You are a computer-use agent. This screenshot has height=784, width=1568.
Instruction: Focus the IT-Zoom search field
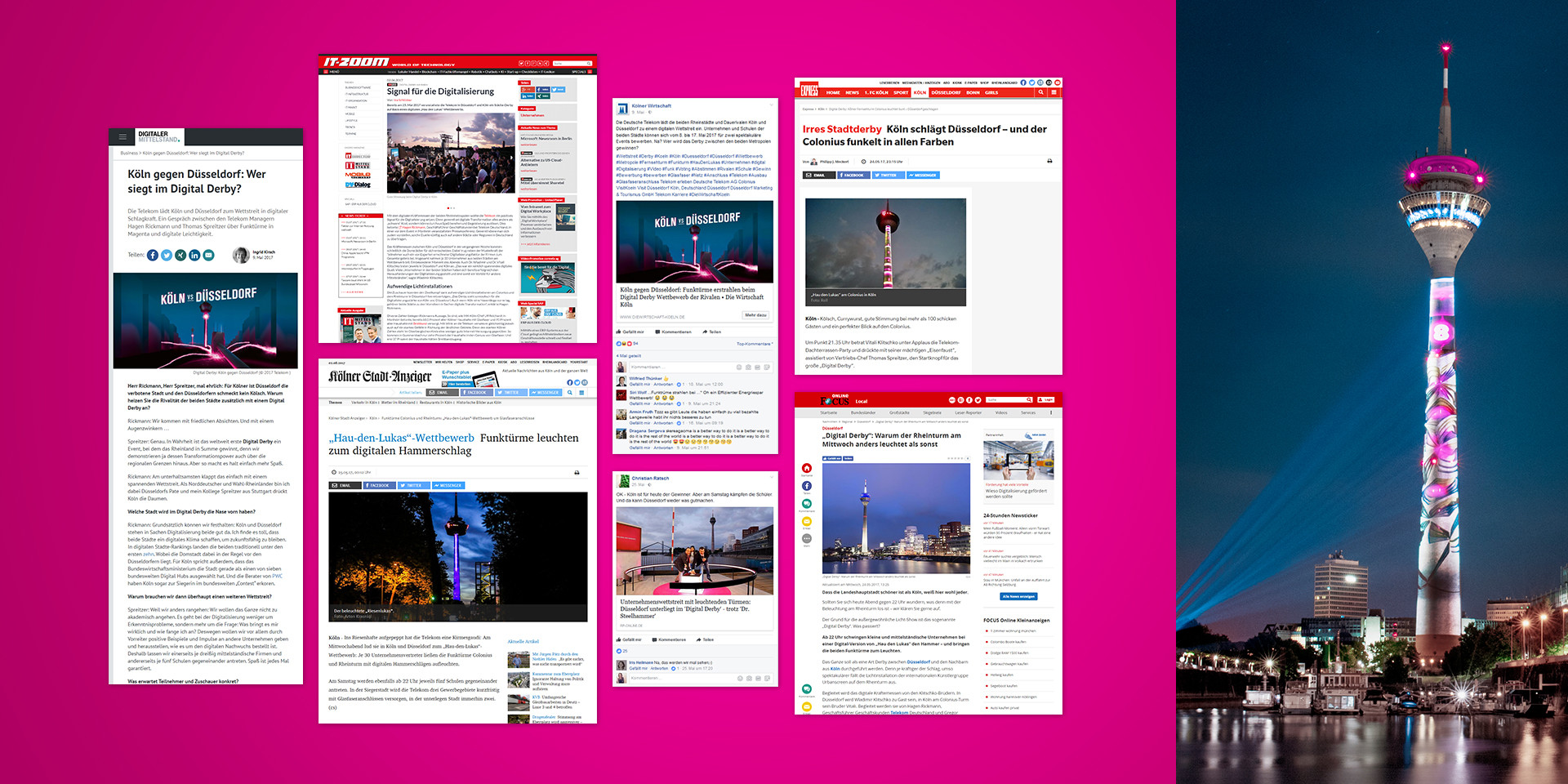click(x=572, y=63)
